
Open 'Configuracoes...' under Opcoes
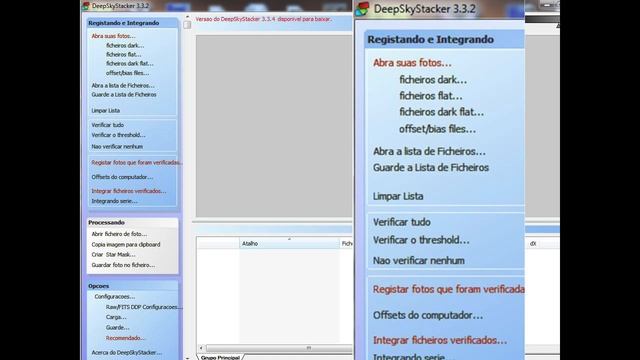(115, 297)
